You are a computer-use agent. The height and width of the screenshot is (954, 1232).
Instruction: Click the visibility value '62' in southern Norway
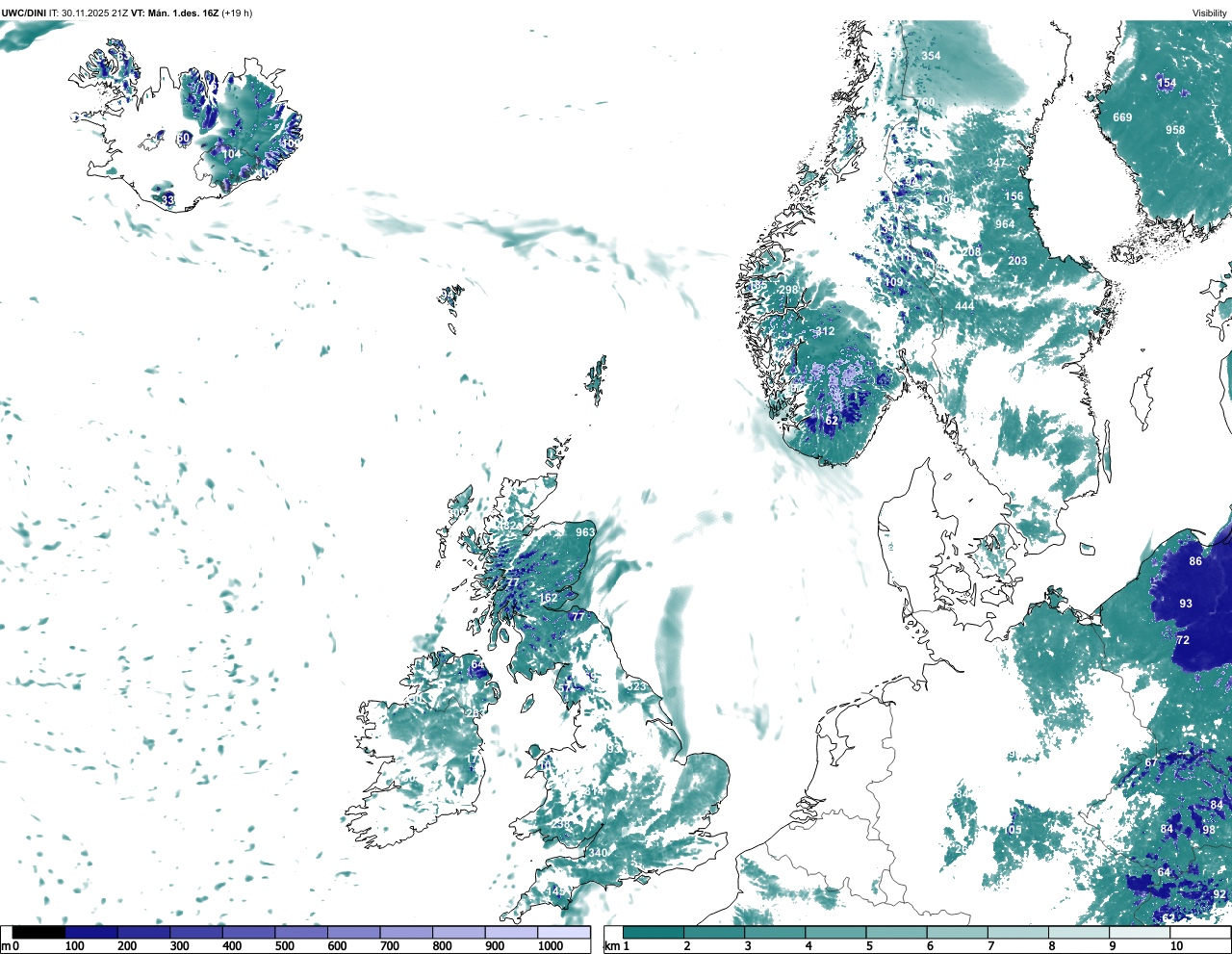pos(832,421)
